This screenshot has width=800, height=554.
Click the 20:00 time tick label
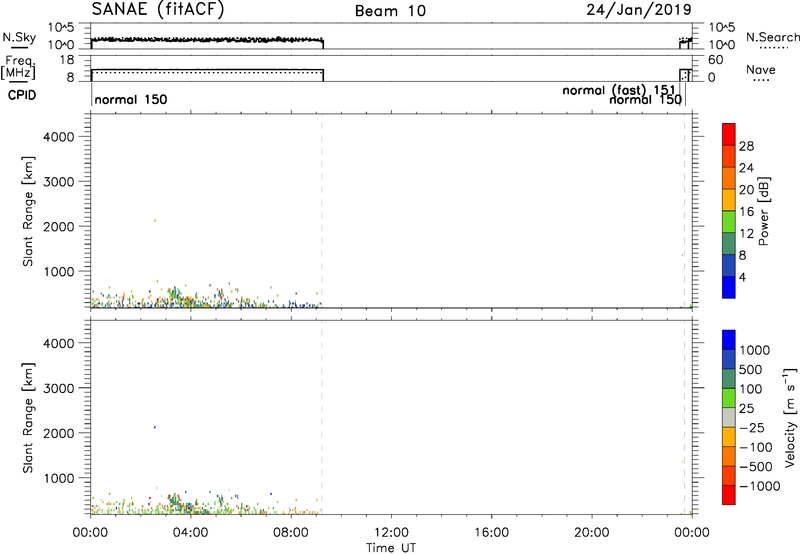(x=592, y=533)
